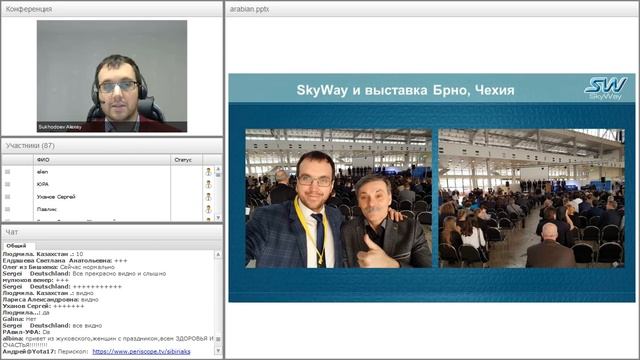Click the arabian.pptx presentation title bar
The height and width of the screenshot is (360, 640).
coord(432,9)
